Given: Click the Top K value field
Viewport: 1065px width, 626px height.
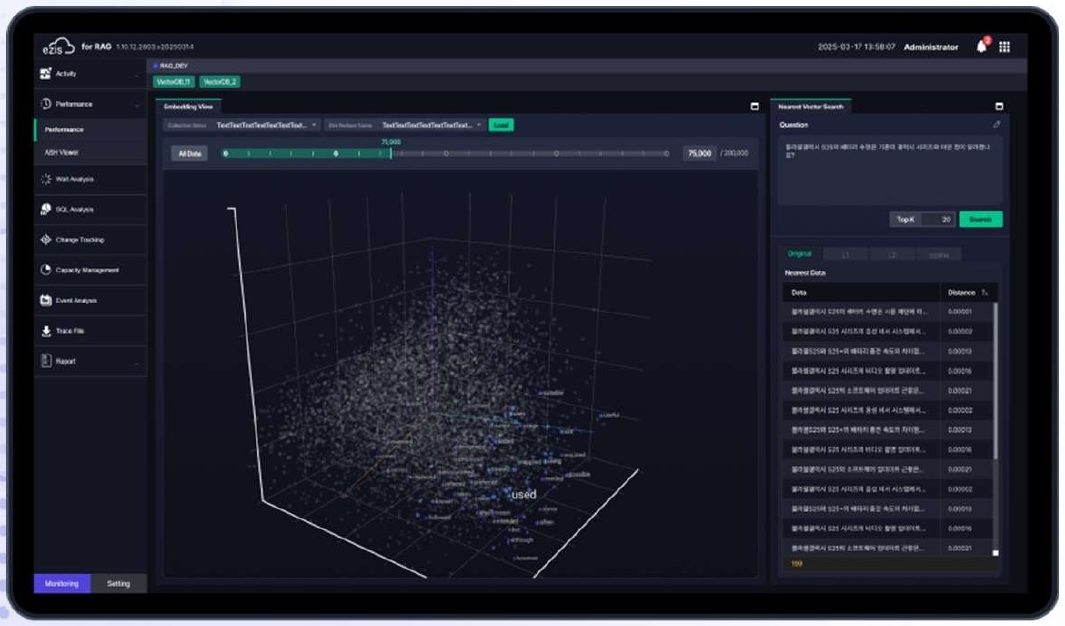Looking at the screenshot, I should [x=939, y=219].
